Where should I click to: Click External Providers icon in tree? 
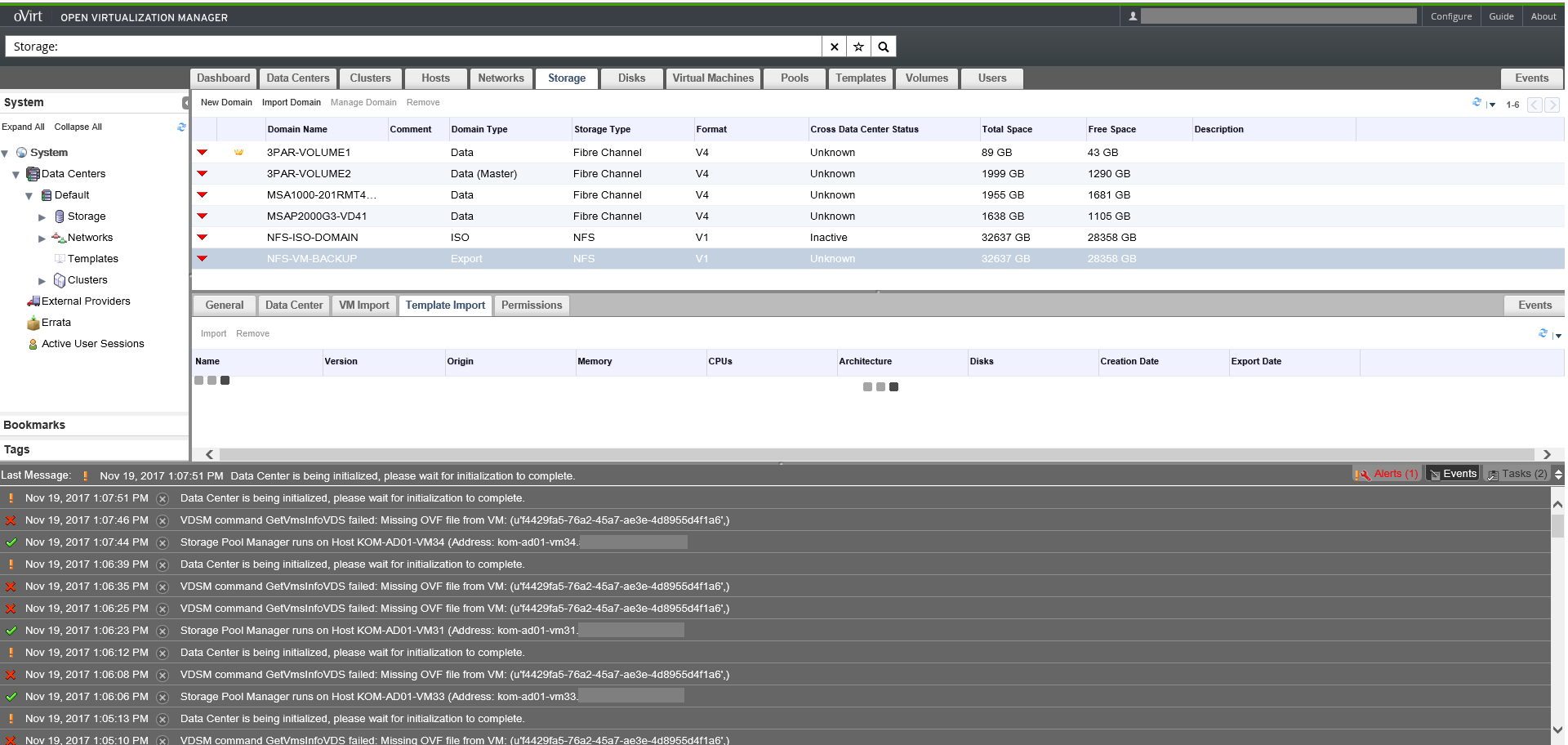point(33,301)
